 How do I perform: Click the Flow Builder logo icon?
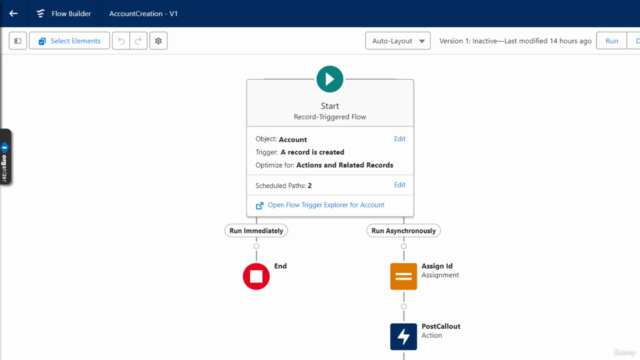tap(40, 13)
